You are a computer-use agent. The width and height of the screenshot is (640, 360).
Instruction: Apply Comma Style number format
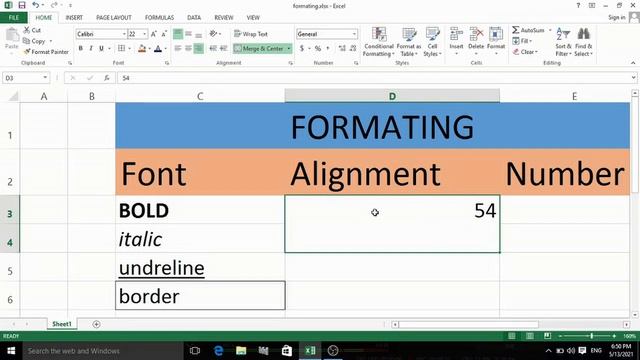click(328, 48)
